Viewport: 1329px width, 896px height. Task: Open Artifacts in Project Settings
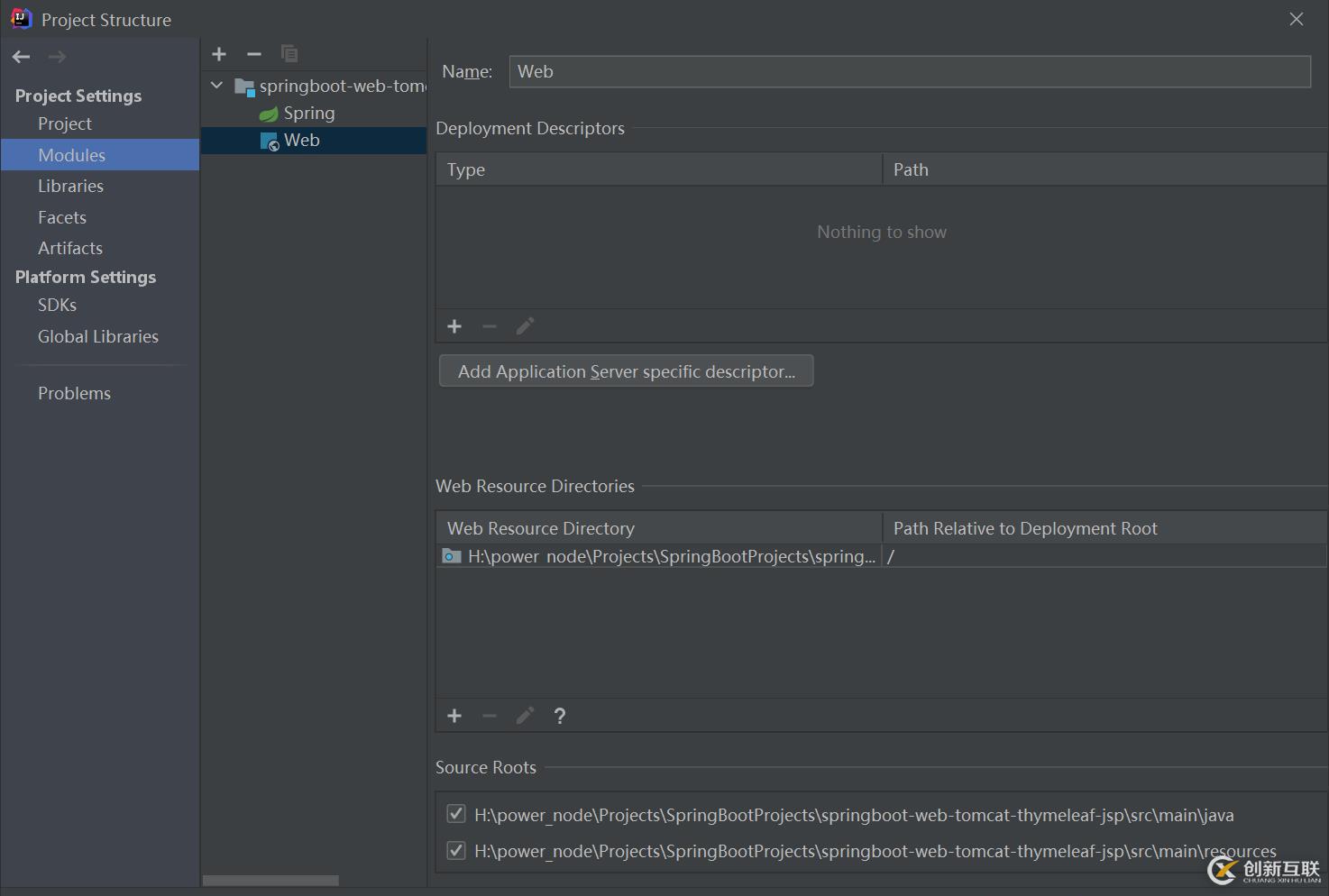(x=70, y=249)
